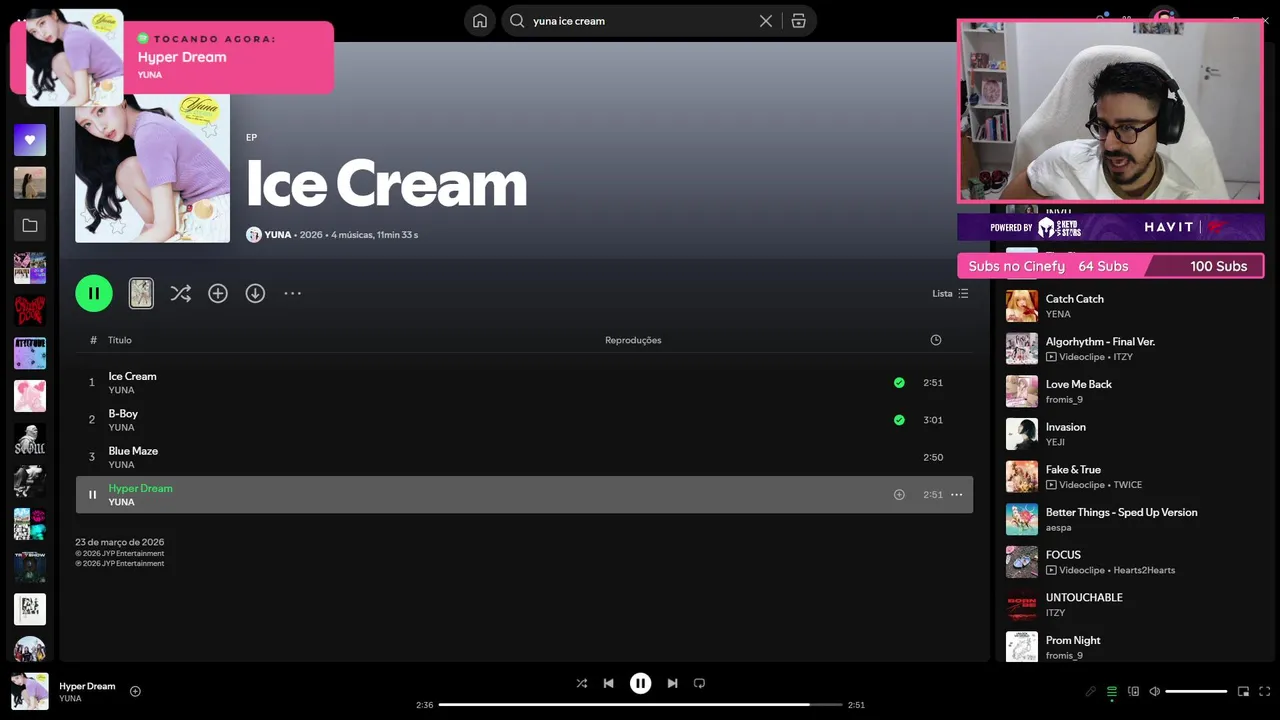This screenshot has width=1280, height=720.
Task: Open the Browse icon in search bar
Action: coord(798,20)
